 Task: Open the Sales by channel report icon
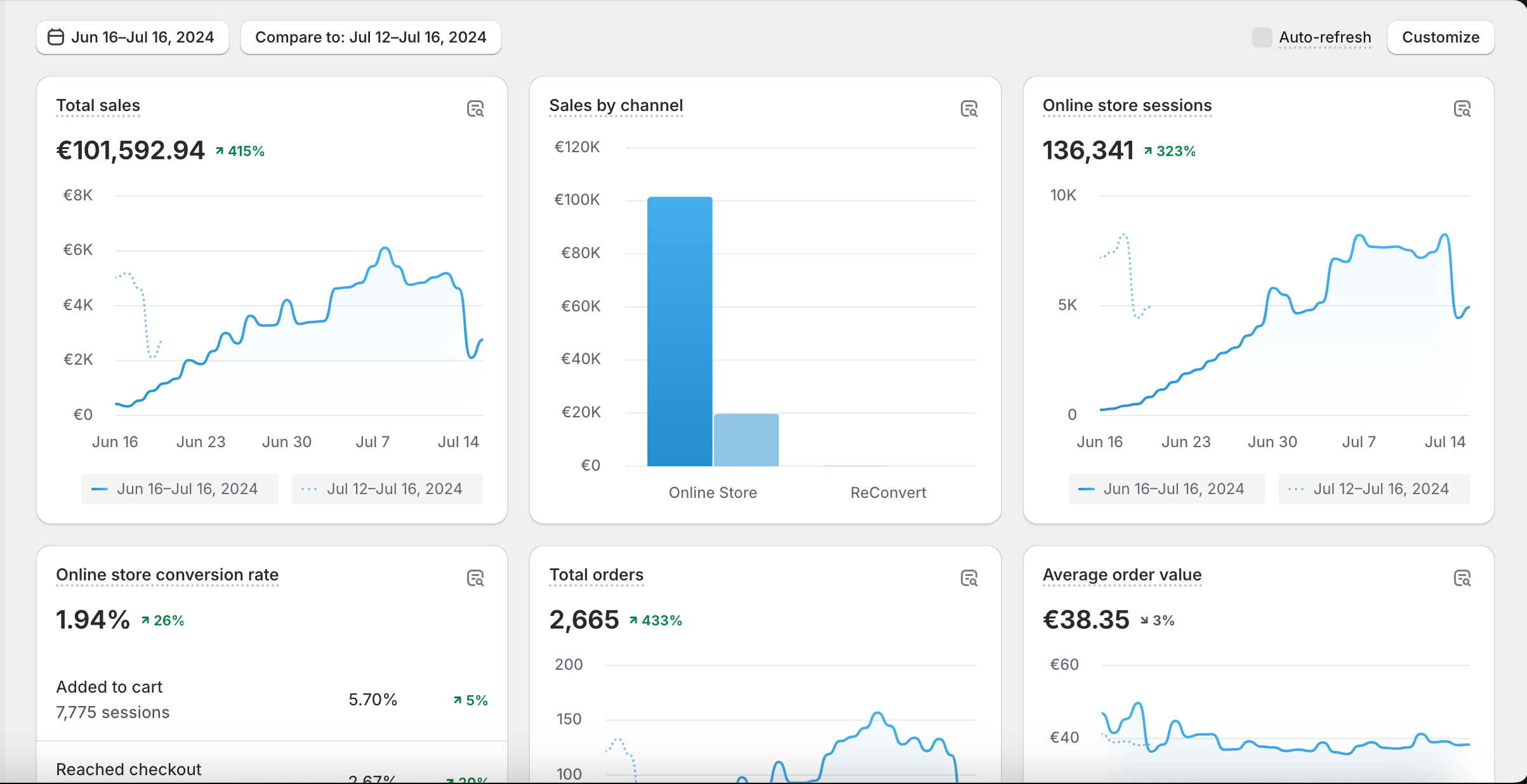click(x=969, y=109)
